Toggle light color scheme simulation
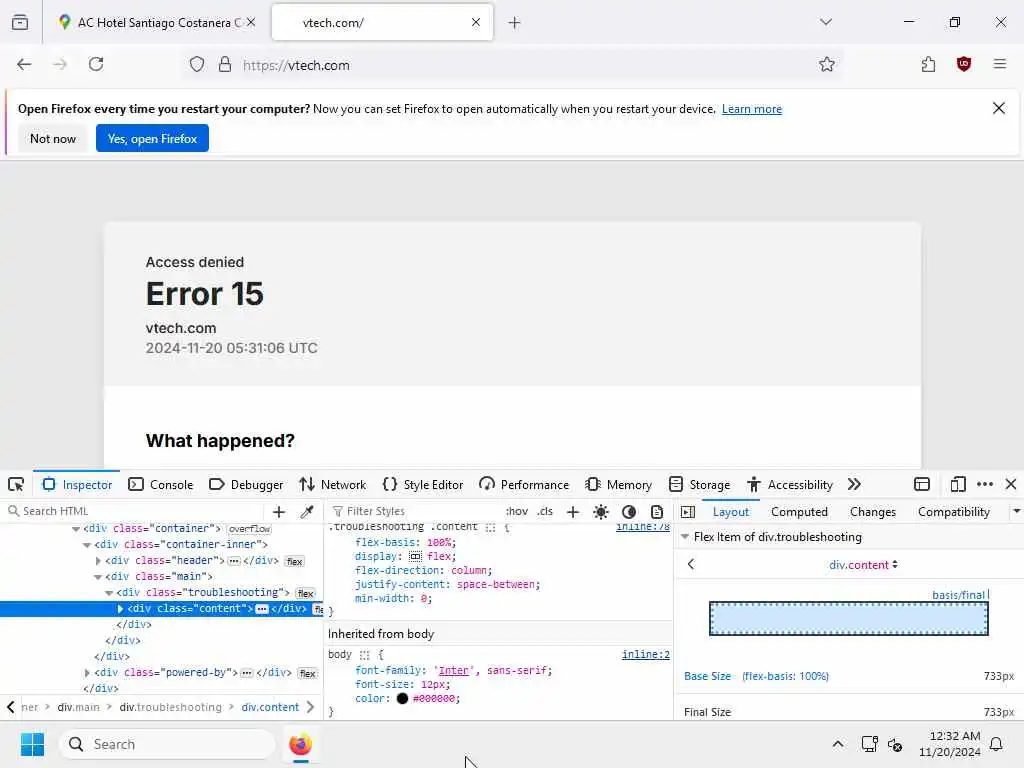 coord(601,512)
